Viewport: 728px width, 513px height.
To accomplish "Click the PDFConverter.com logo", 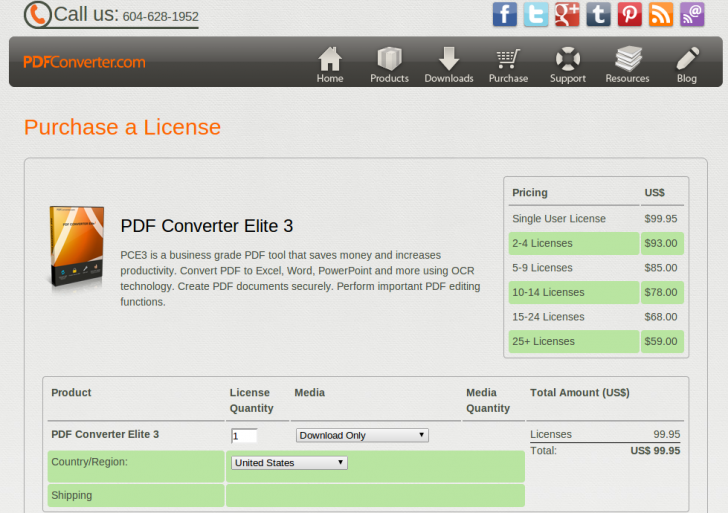I will click(85, 62).
